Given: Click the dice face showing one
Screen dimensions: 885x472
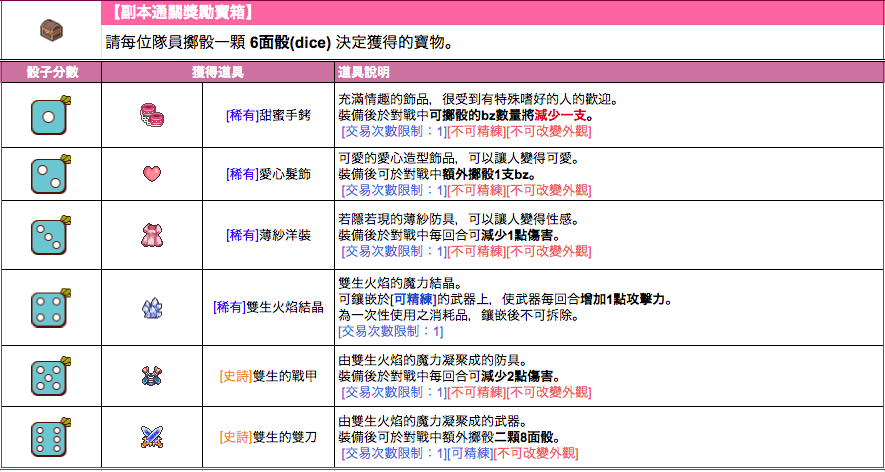Looking at the screenshot, I should pyautogui.click(x=51, y=116).
